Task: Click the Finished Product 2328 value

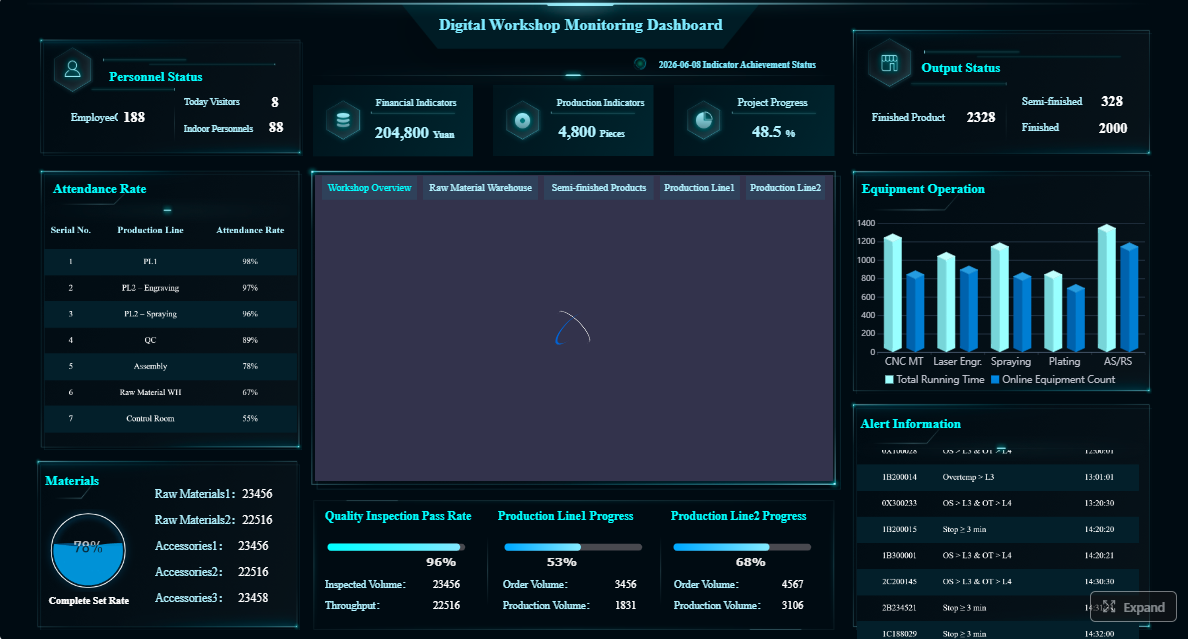Action: (x=980, y=117)
